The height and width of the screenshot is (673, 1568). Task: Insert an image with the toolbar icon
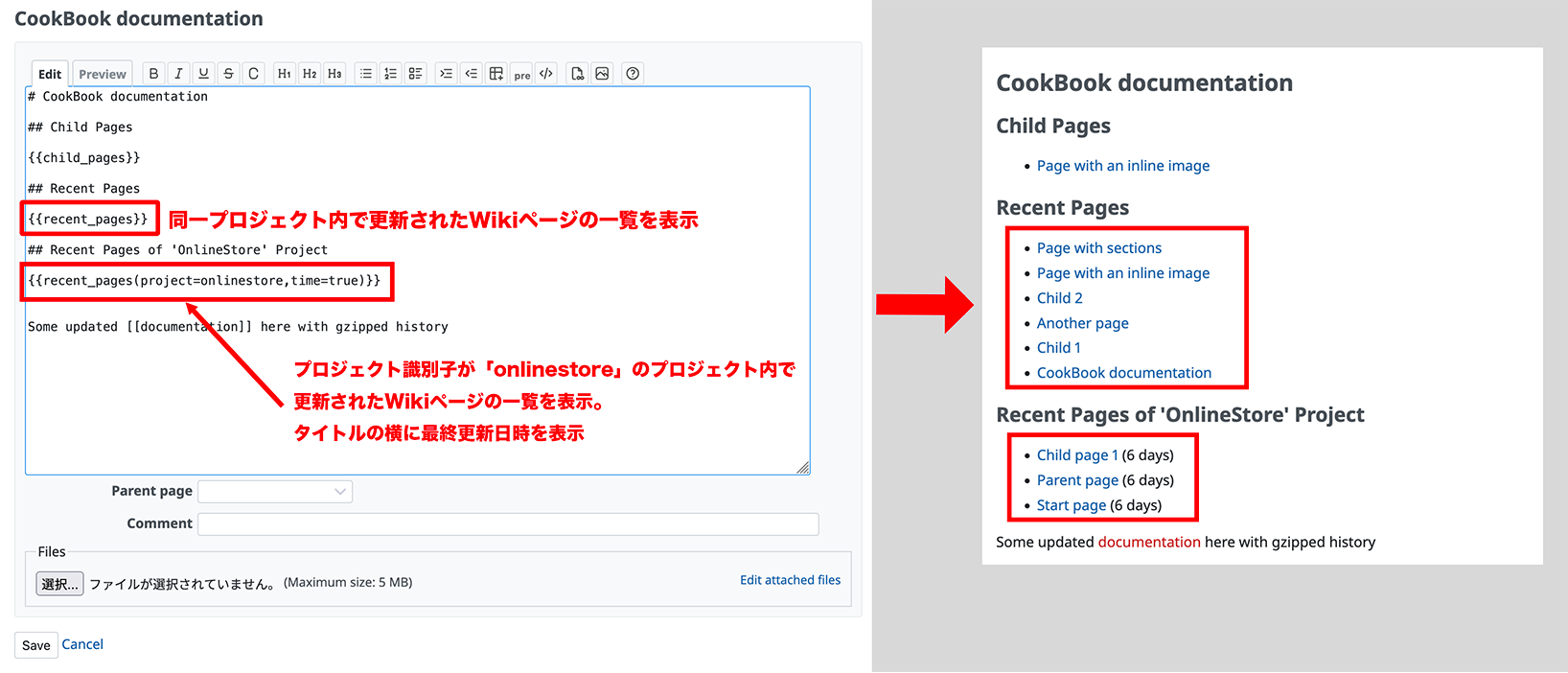coord(602,74)
